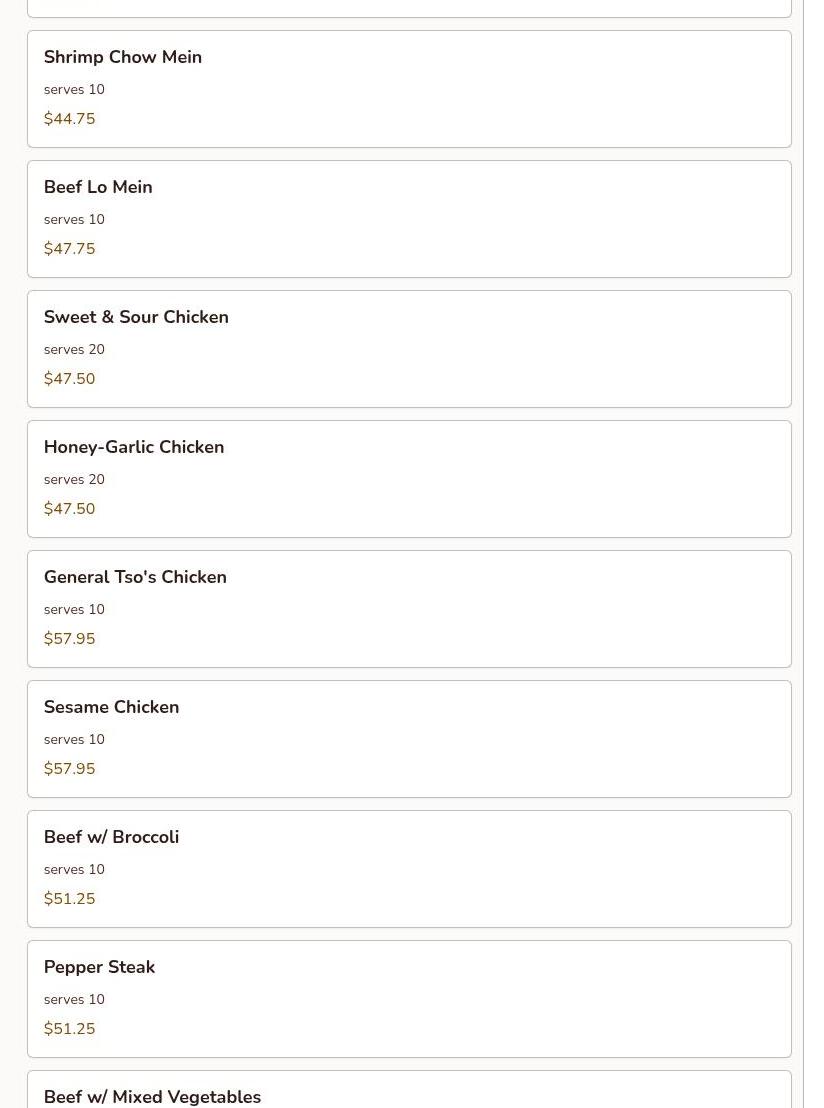824x1108 pixels.
Task: Open the Shrimp Chow Mein menu card
Action: [x=409, y=89]
